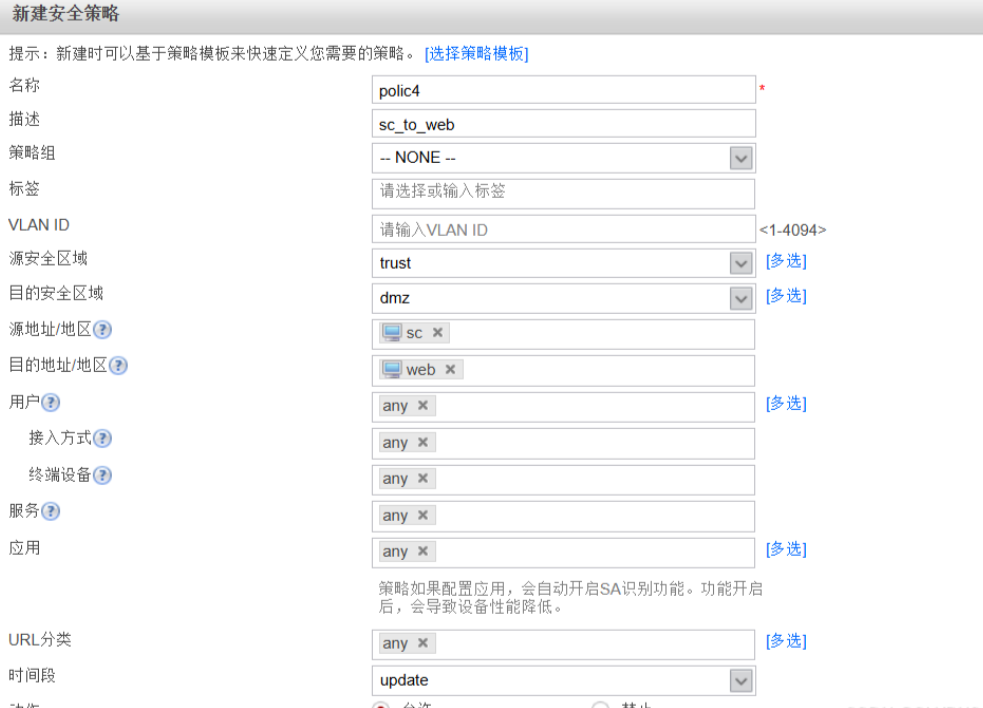The width and height of the screenshot is (983, 708).
Task: Remove the web destination address tag
Action: pyautogui.click(x=450, y=369)
